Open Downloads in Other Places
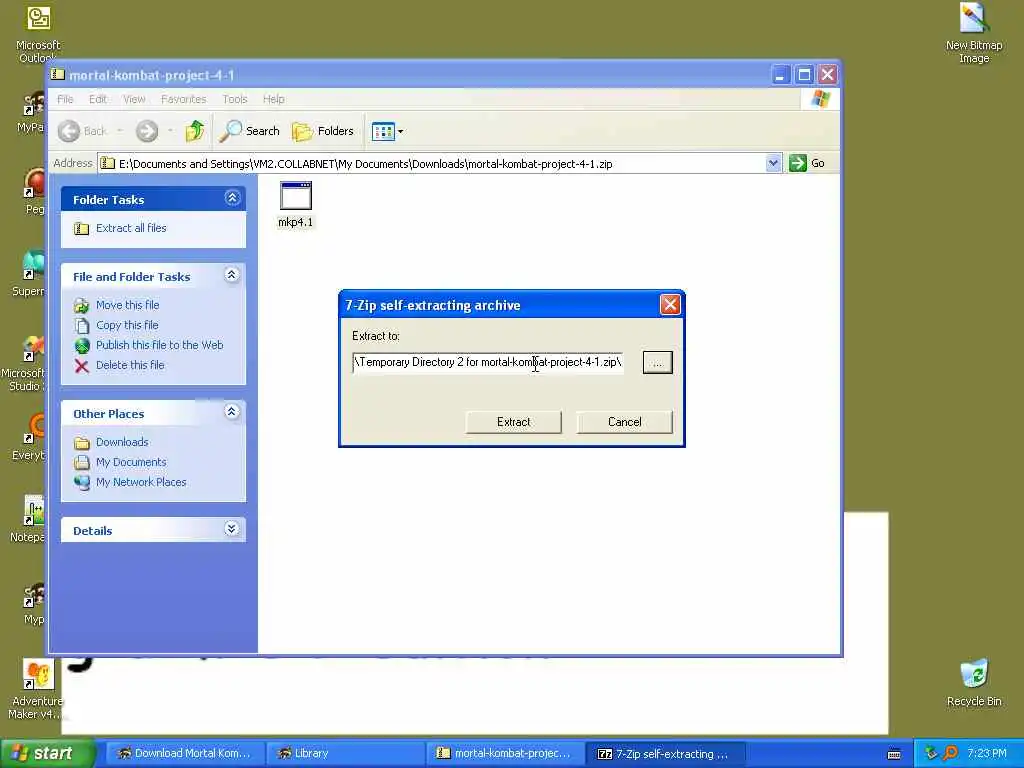 point(121,442)
